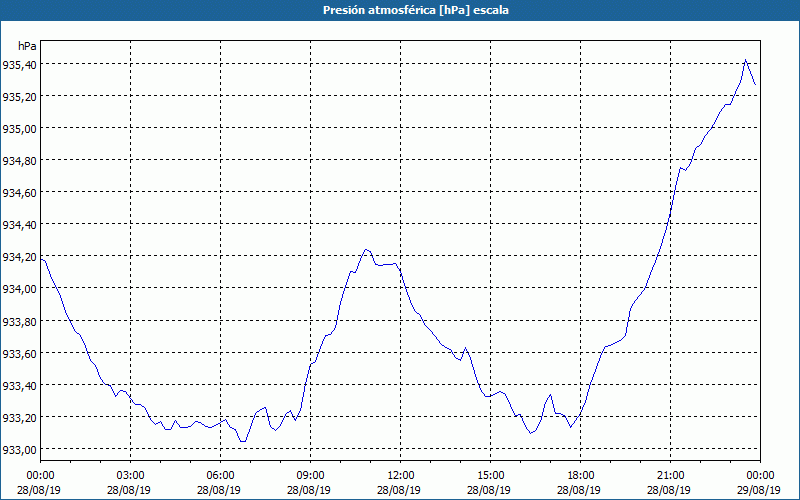Click the 21:00 time axis label

pos(670,476)
